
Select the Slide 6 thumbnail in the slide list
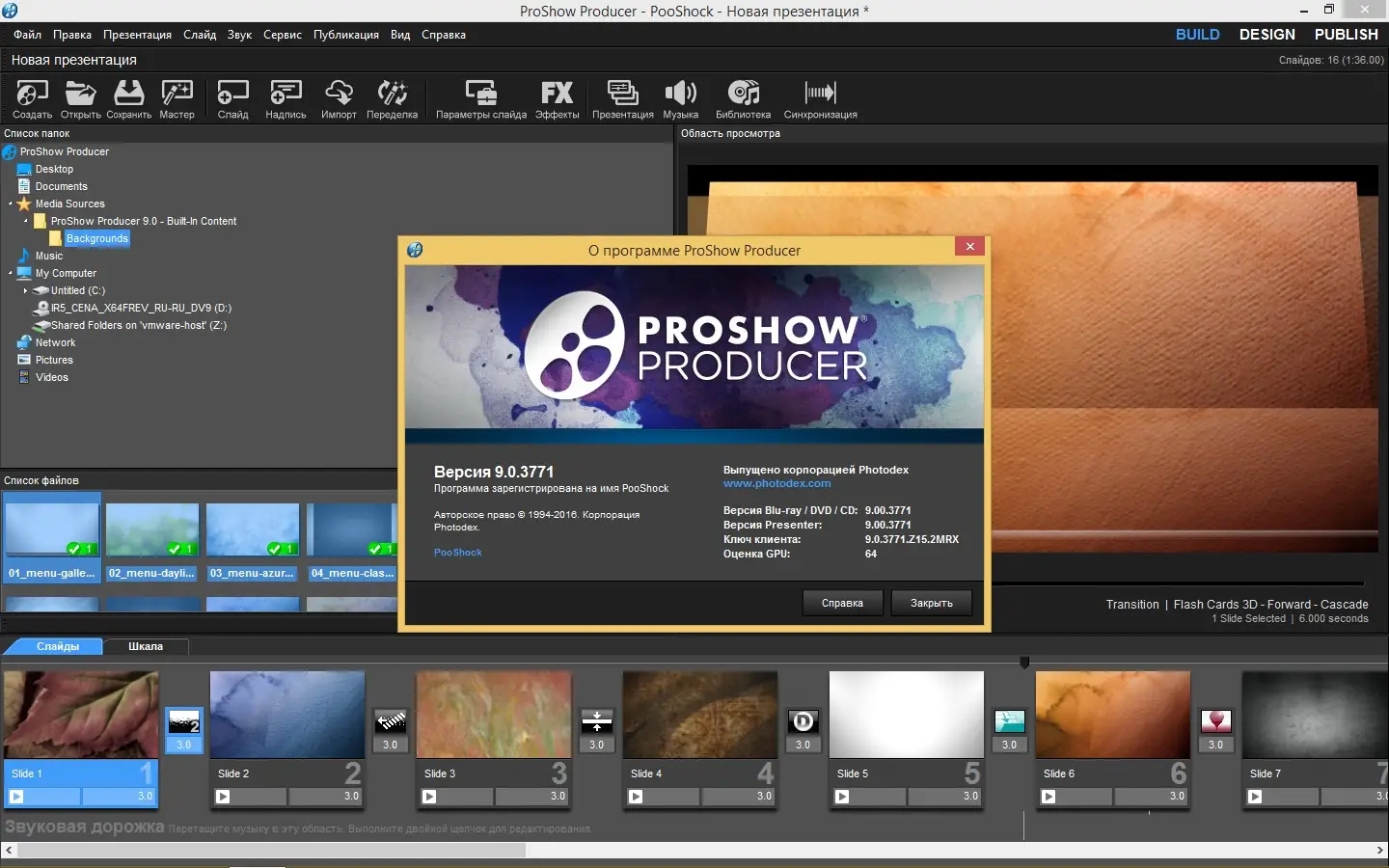1113,715
